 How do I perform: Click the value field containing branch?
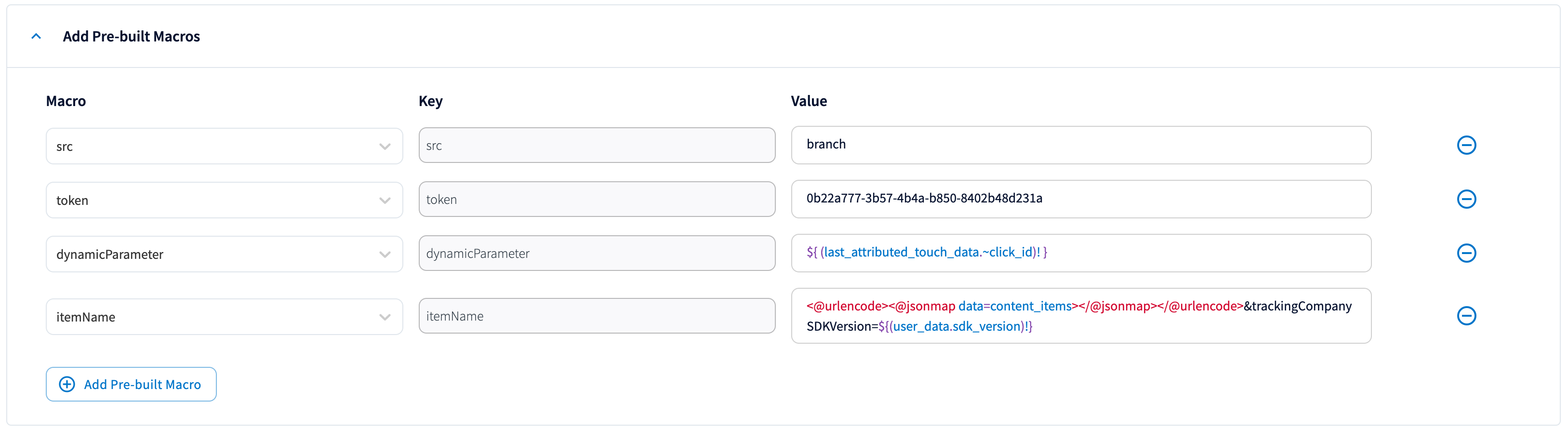coord(1081,145)
